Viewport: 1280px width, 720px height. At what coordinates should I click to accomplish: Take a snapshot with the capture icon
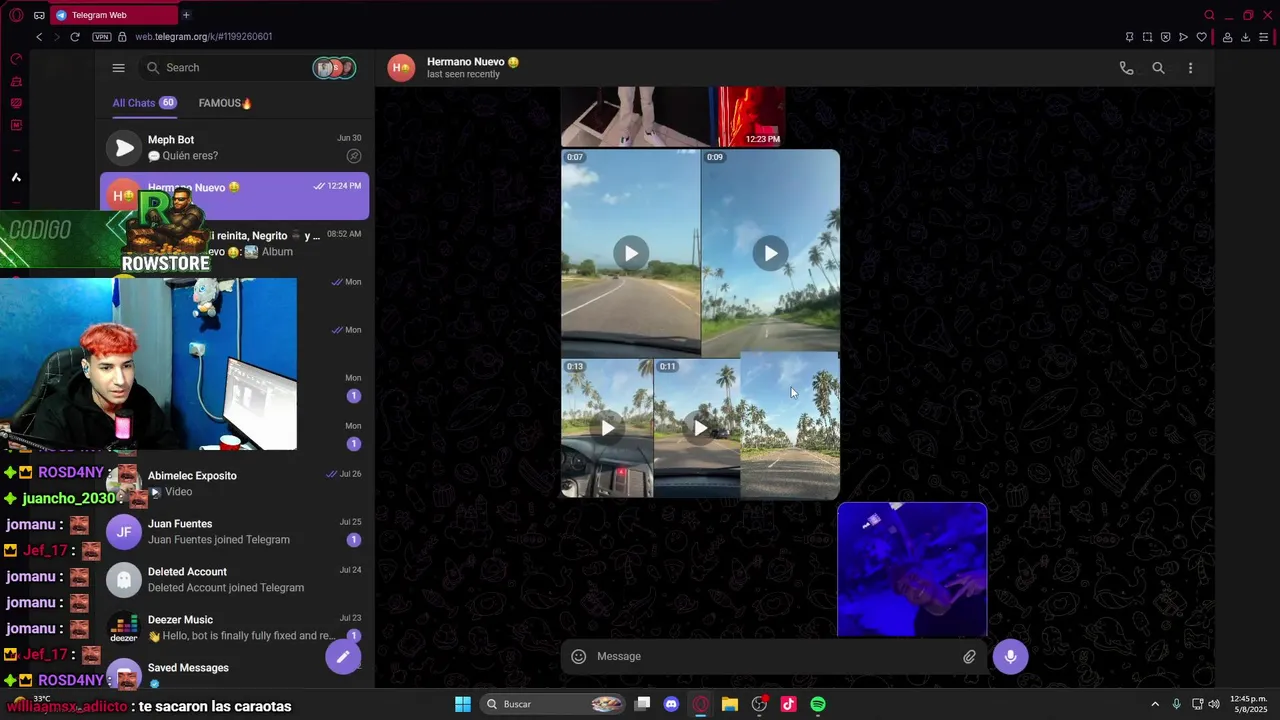pyautogui.click(x=1147, y=37)
